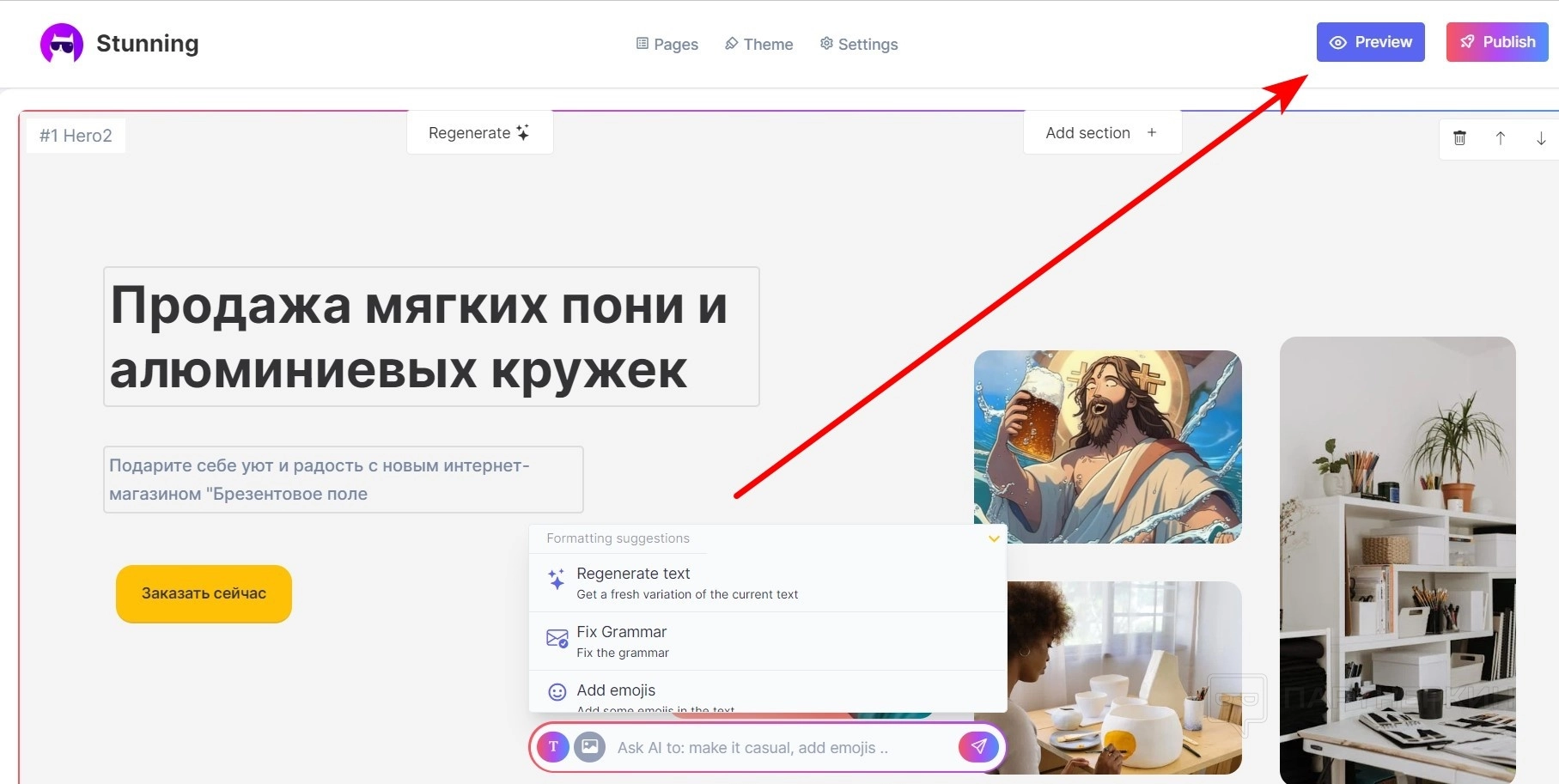This screenshot has height=784, width=1559.
Task: Click the Ask AI input field
Action: click(782, 748)
